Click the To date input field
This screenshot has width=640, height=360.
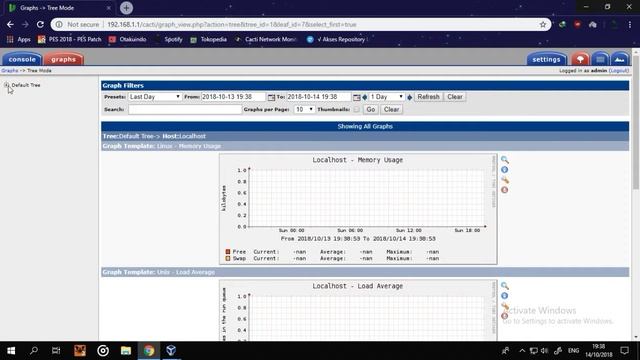click(x=318, y=97)
